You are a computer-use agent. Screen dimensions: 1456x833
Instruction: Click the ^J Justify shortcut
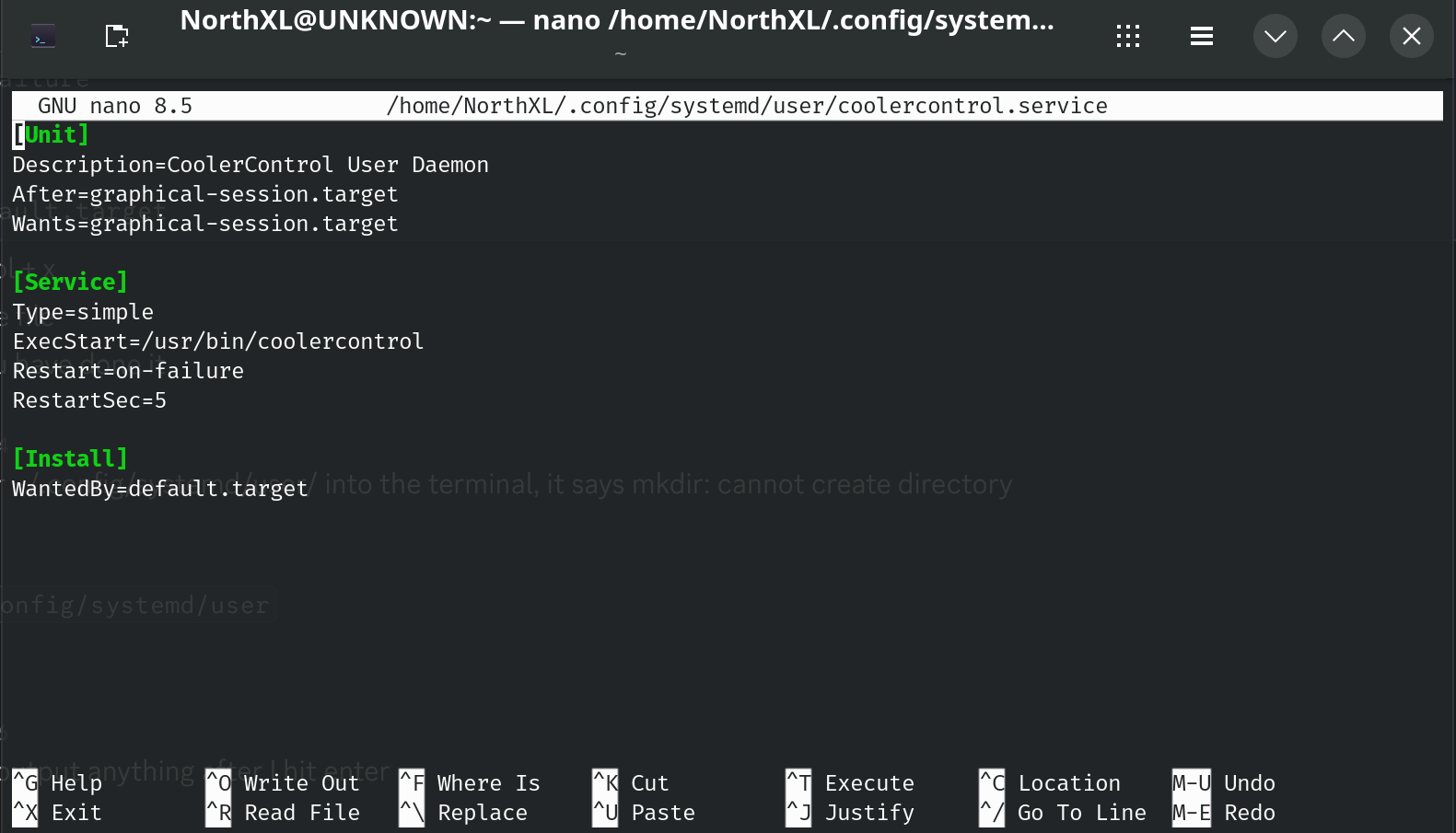(x=850, y=813)
